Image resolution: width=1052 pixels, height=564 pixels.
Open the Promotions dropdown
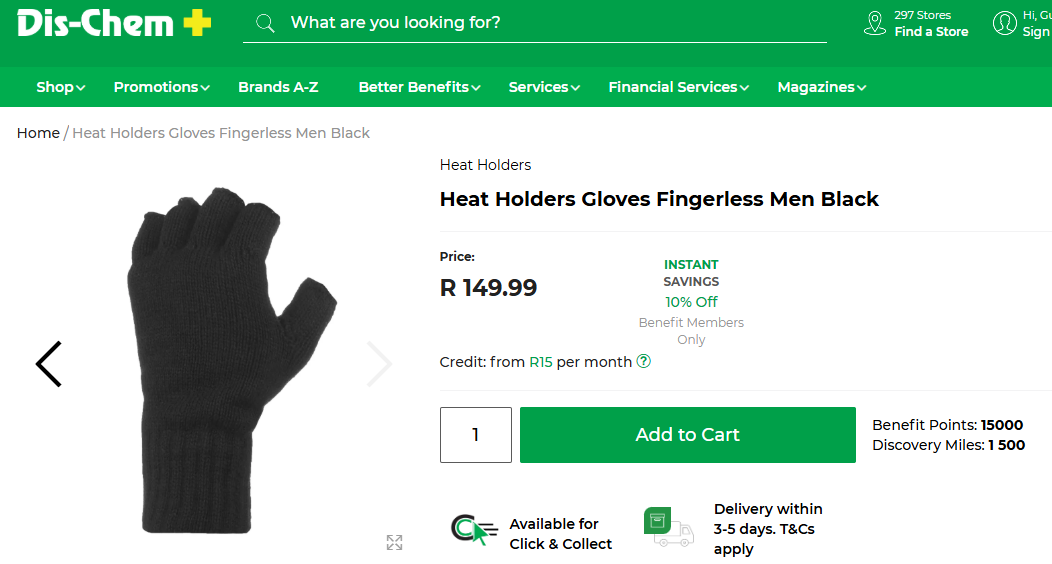tap(161, 87)
